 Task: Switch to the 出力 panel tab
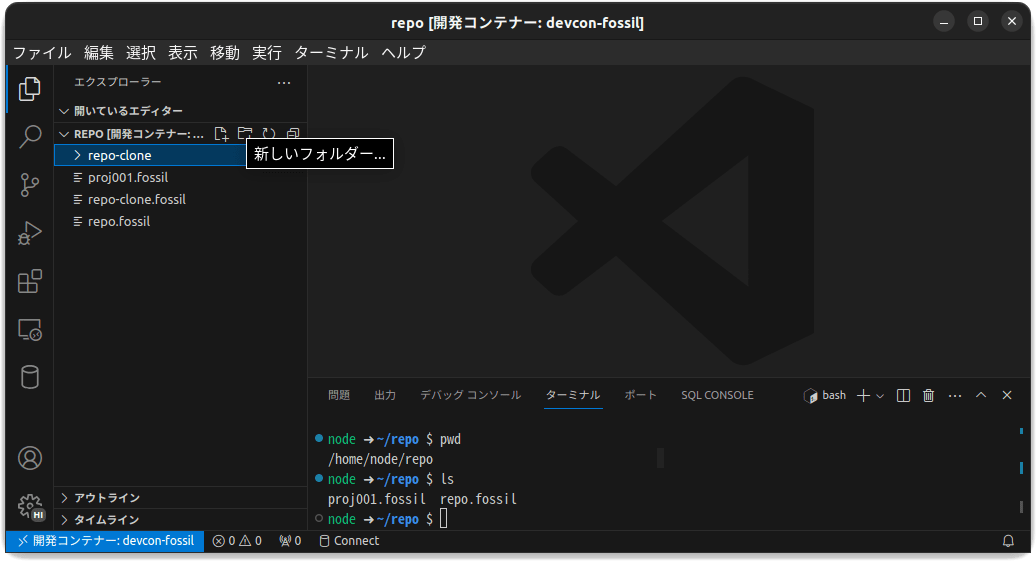pyautogui.click(x=385, y=395)
